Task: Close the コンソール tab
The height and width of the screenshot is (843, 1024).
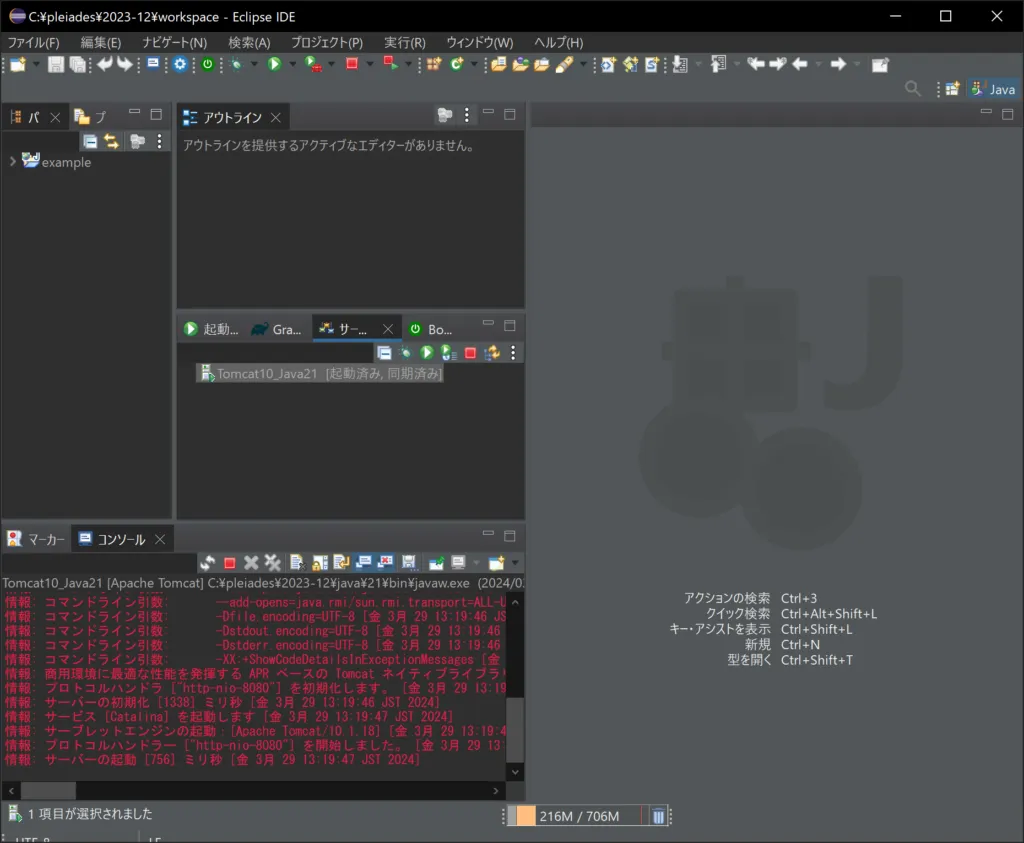Action: (160, 539)
